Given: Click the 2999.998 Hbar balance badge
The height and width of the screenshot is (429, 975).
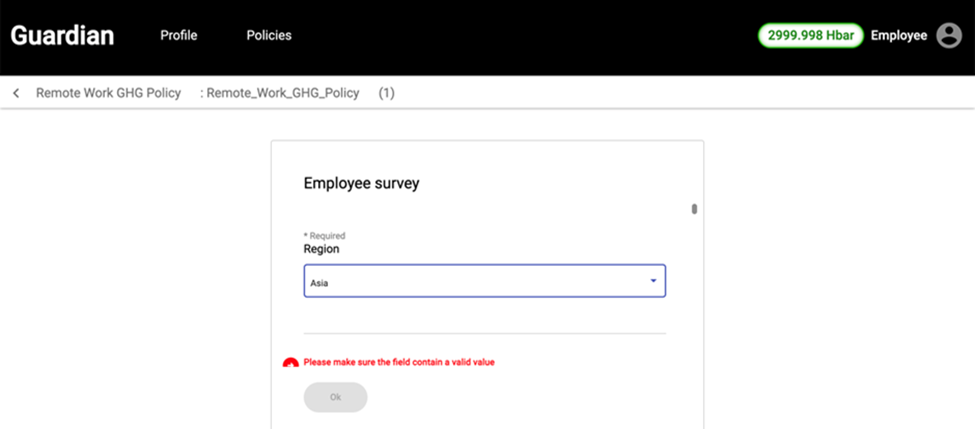Looking at the screenshot, I should point(810,35).
